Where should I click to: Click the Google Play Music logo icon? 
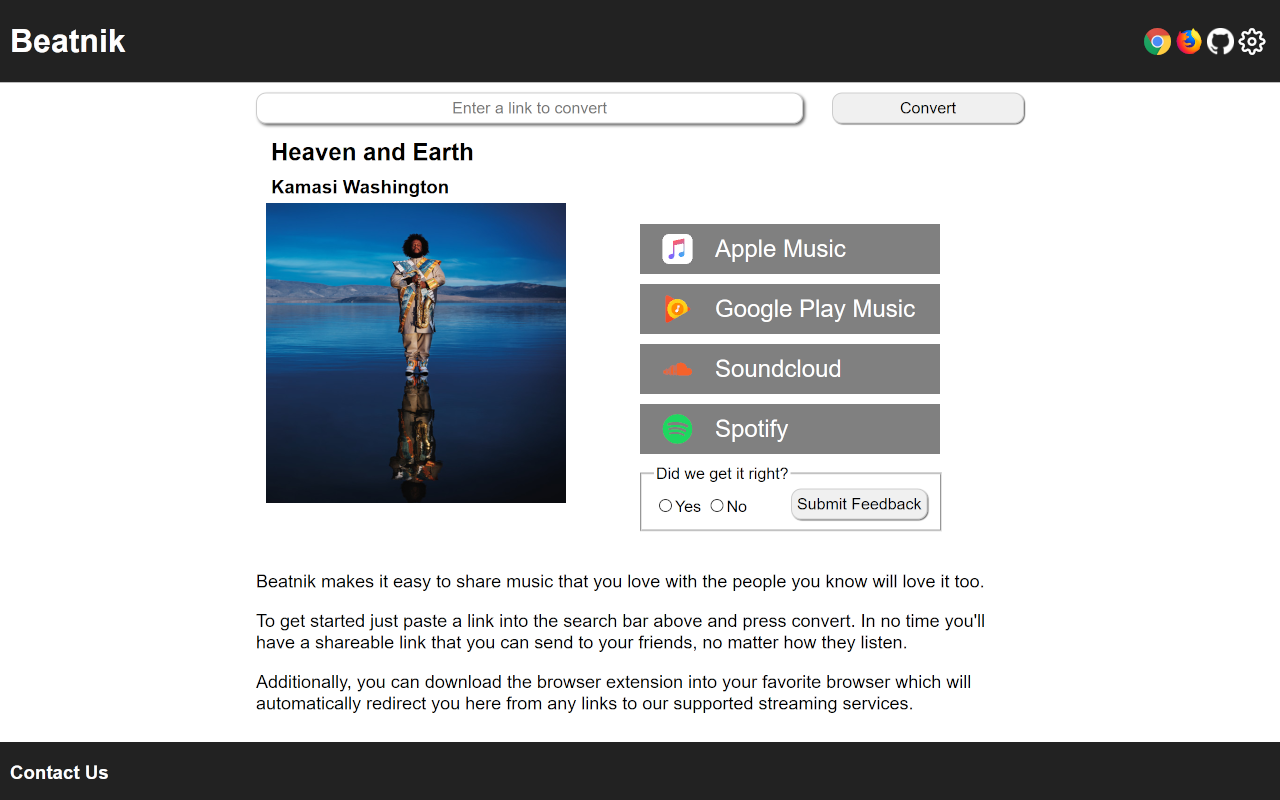(x=677, y=309)
